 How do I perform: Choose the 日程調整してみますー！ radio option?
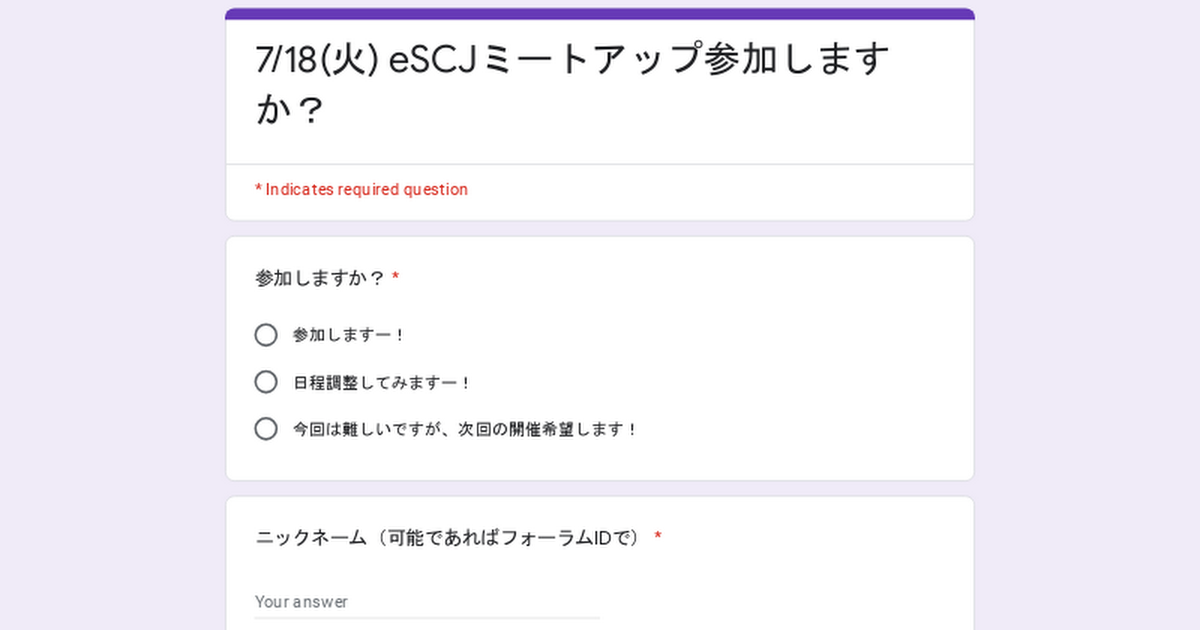click(266, 382)
